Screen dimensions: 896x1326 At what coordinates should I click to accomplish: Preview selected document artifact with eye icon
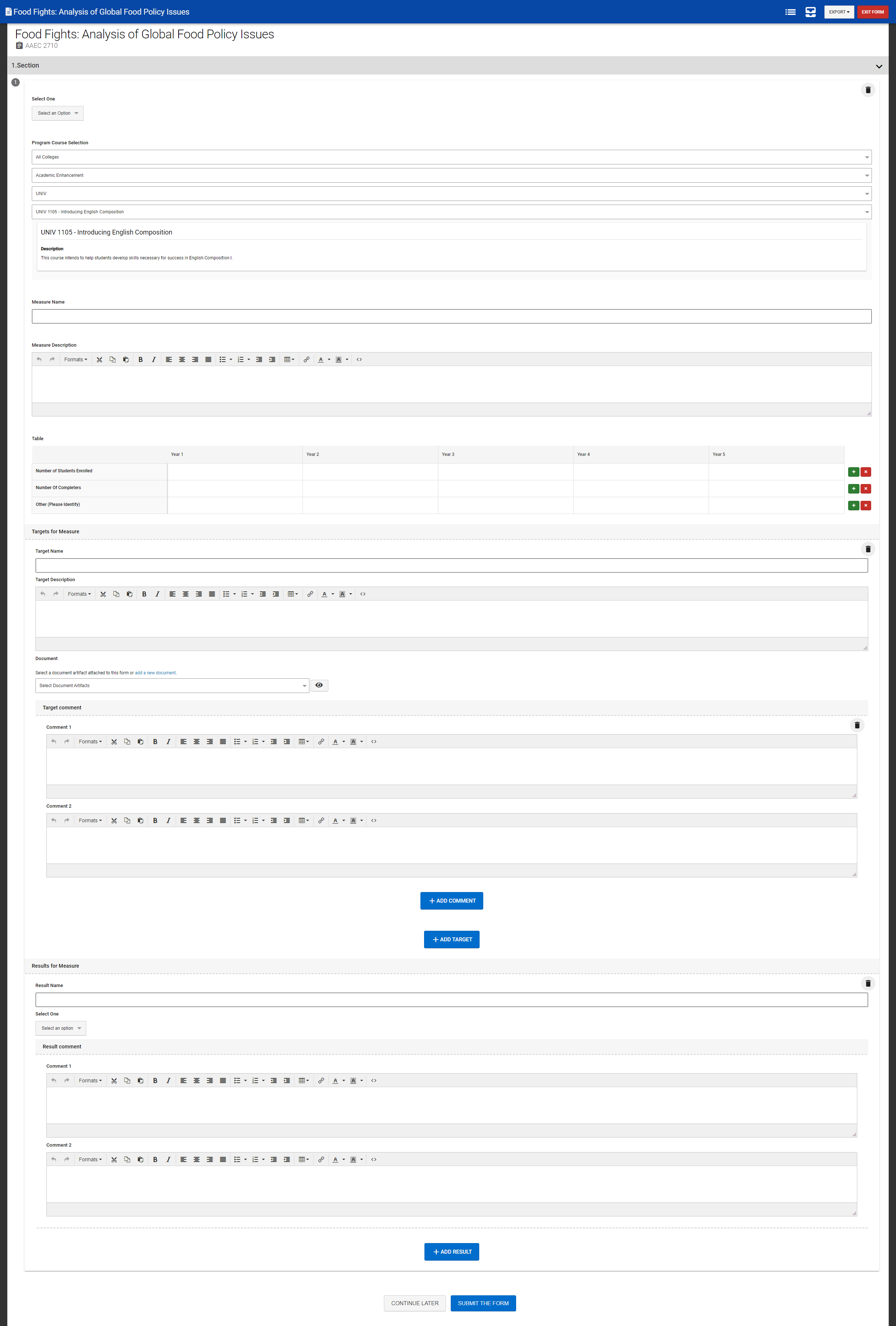tap(319, 685)
